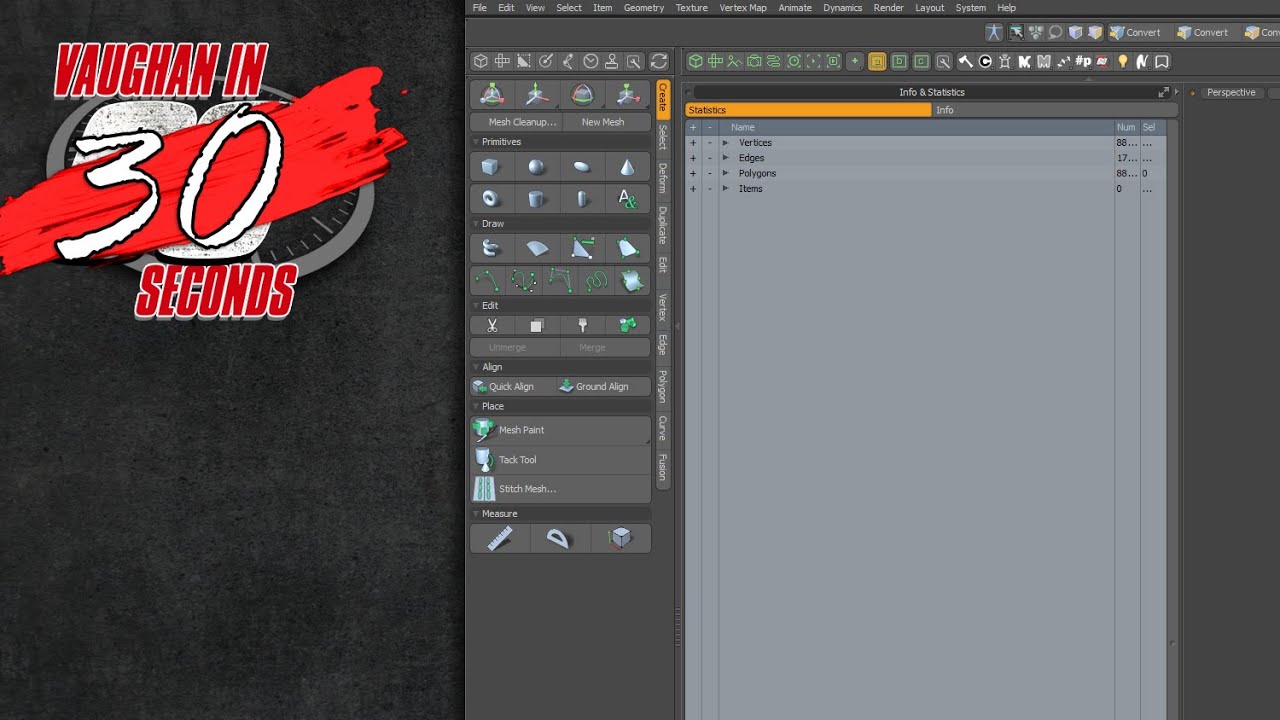Select the Pen polygon draw tool

(x=582, y=249)
